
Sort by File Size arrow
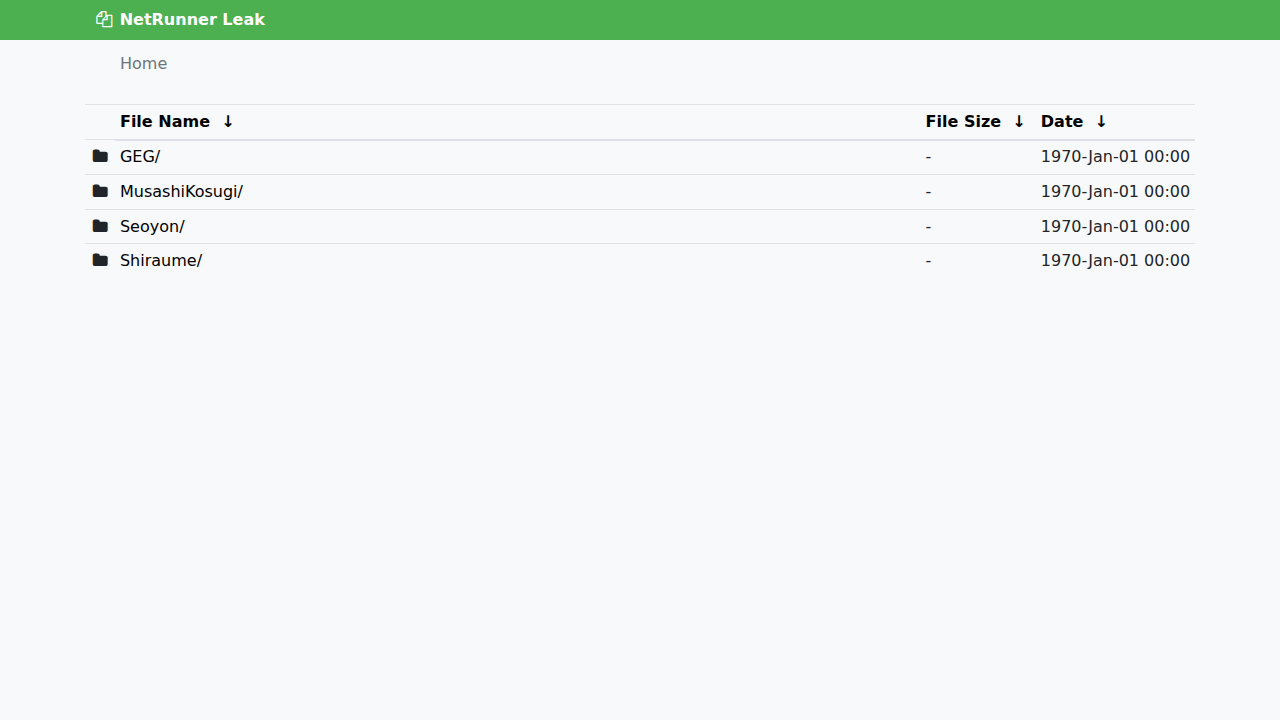1019,121
